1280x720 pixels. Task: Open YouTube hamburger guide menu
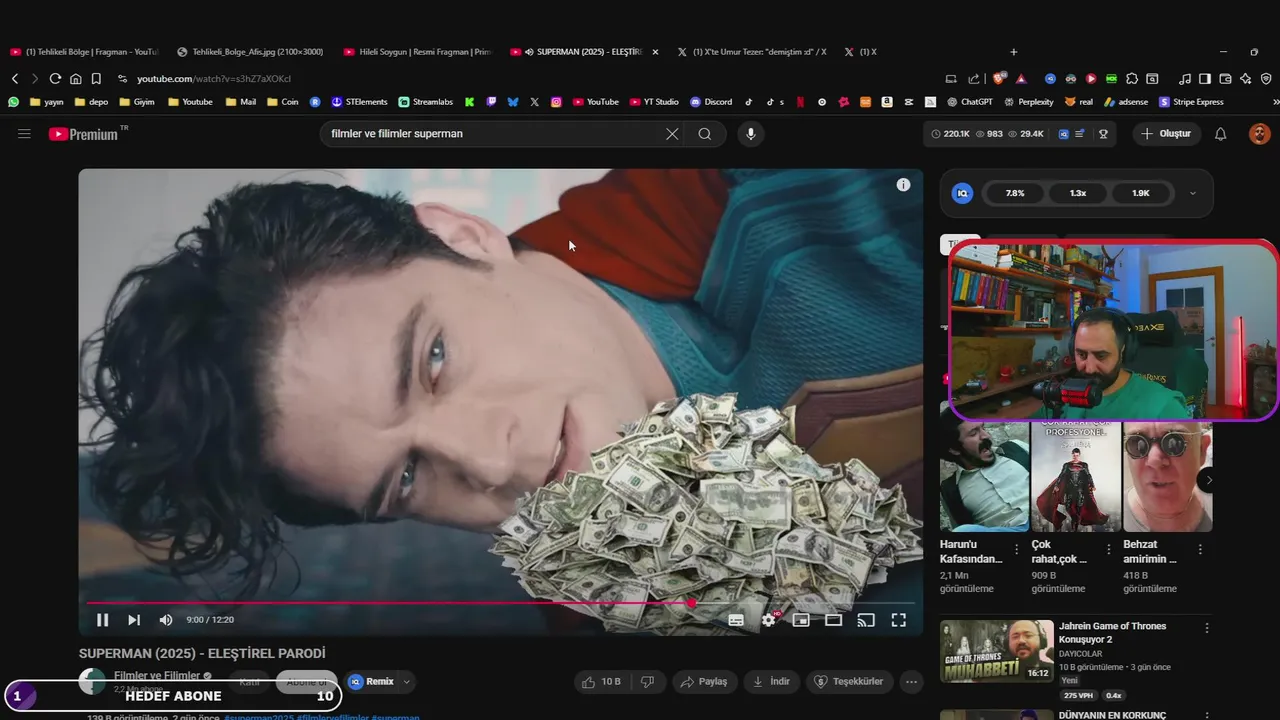(x=24, y=134)
